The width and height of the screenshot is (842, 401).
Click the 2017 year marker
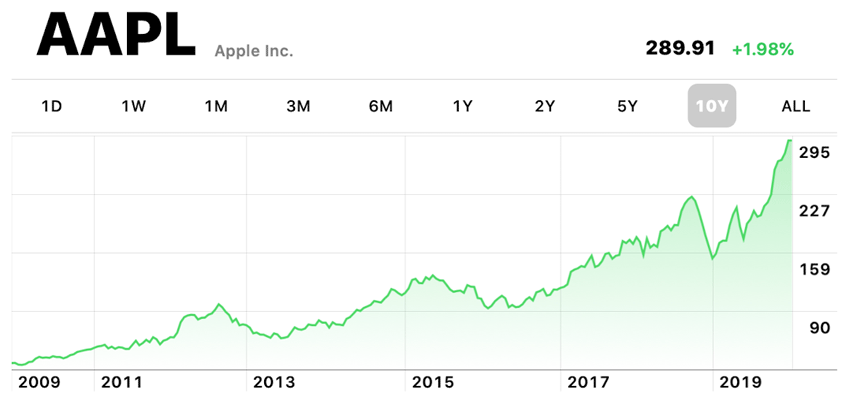(x=590, y=383)
